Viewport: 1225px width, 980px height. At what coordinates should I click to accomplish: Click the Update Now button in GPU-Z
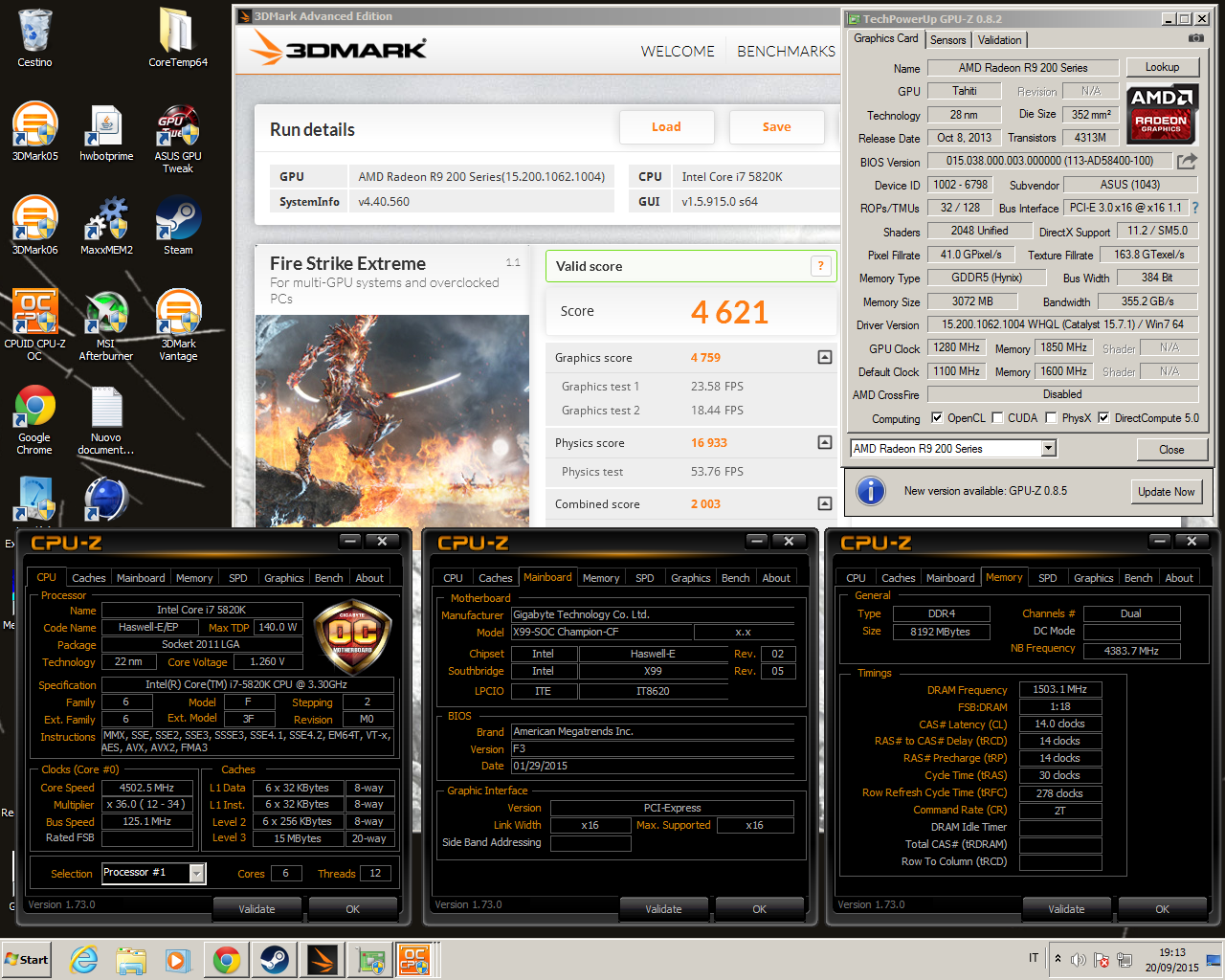1166,492
